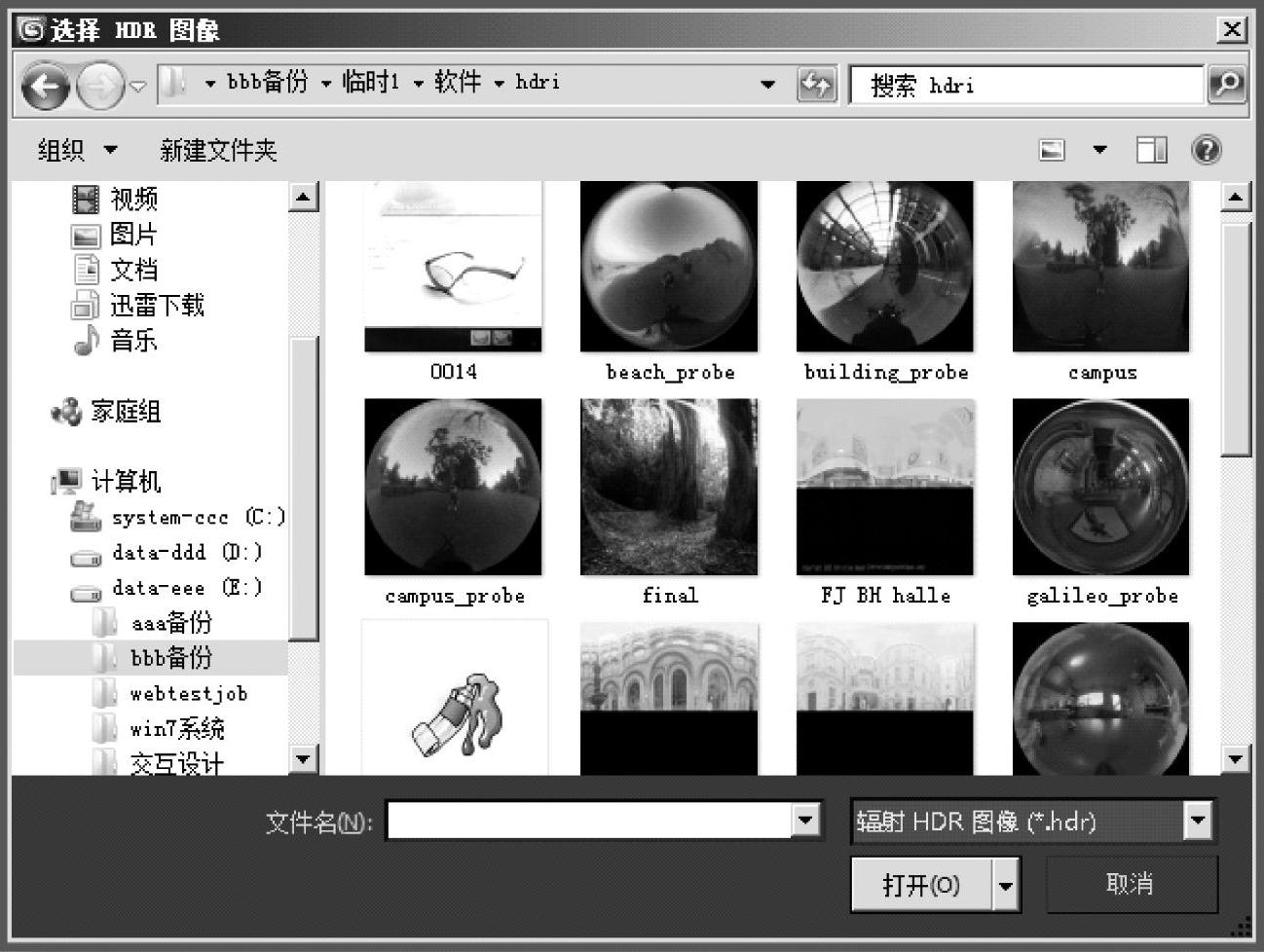Screen dimensions: 1264x952
Task: Click the 搜索 hdri search field
Action: [1027, 85]
